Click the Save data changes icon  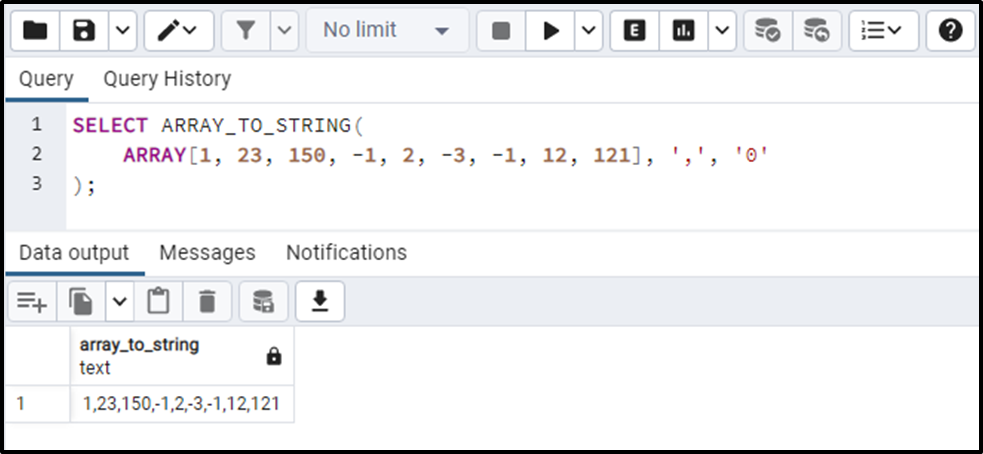(263, 302)
